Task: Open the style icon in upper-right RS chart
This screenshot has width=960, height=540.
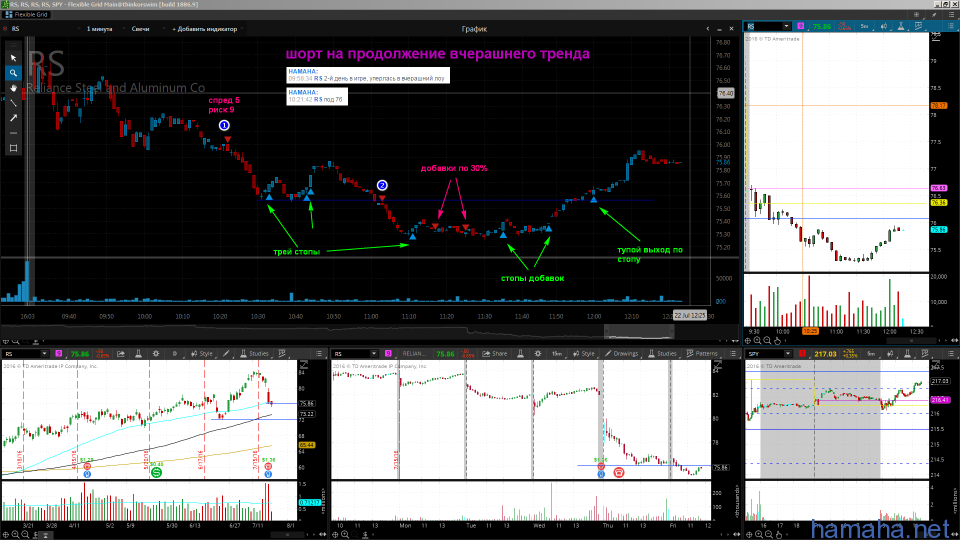Action: [883, 26]
